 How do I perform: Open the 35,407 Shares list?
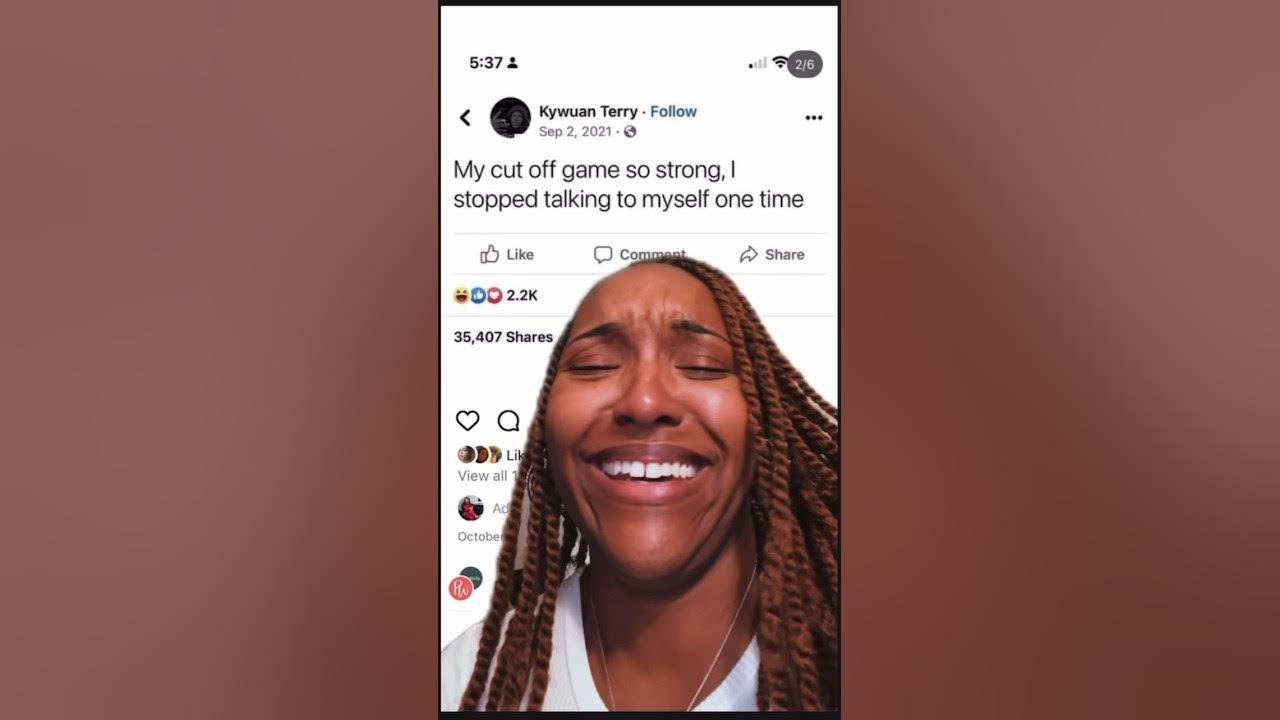[503, 337]
